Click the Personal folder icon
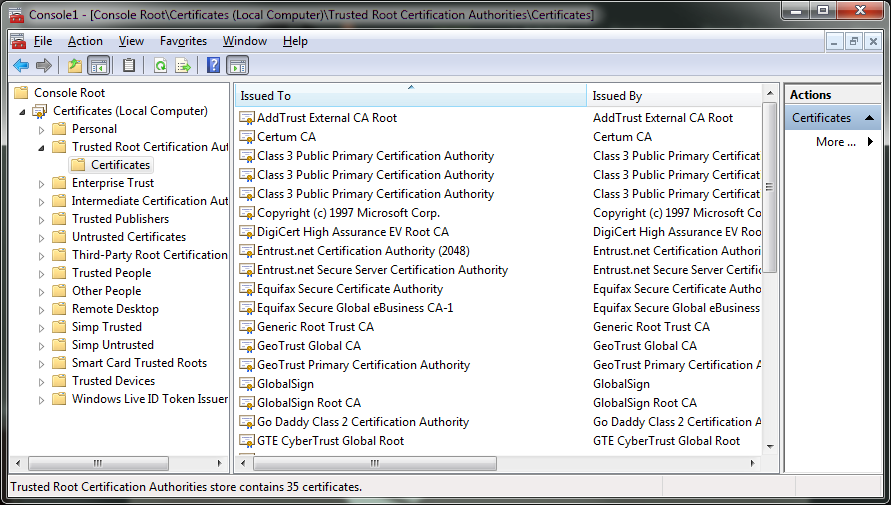 59,129
